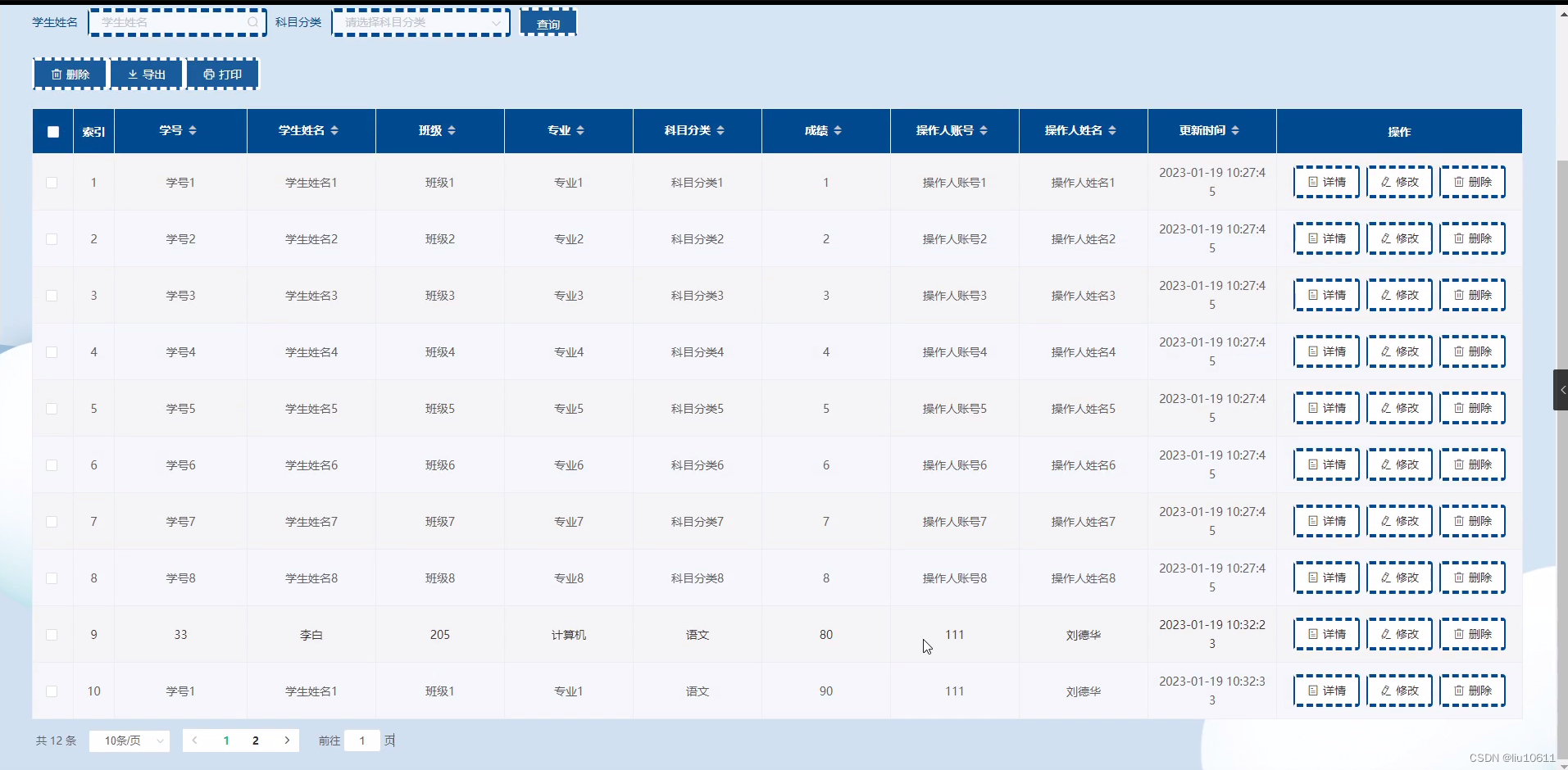Go to next page arrow
Screen dimensions: 1568x770
click(x=287, y=741)
